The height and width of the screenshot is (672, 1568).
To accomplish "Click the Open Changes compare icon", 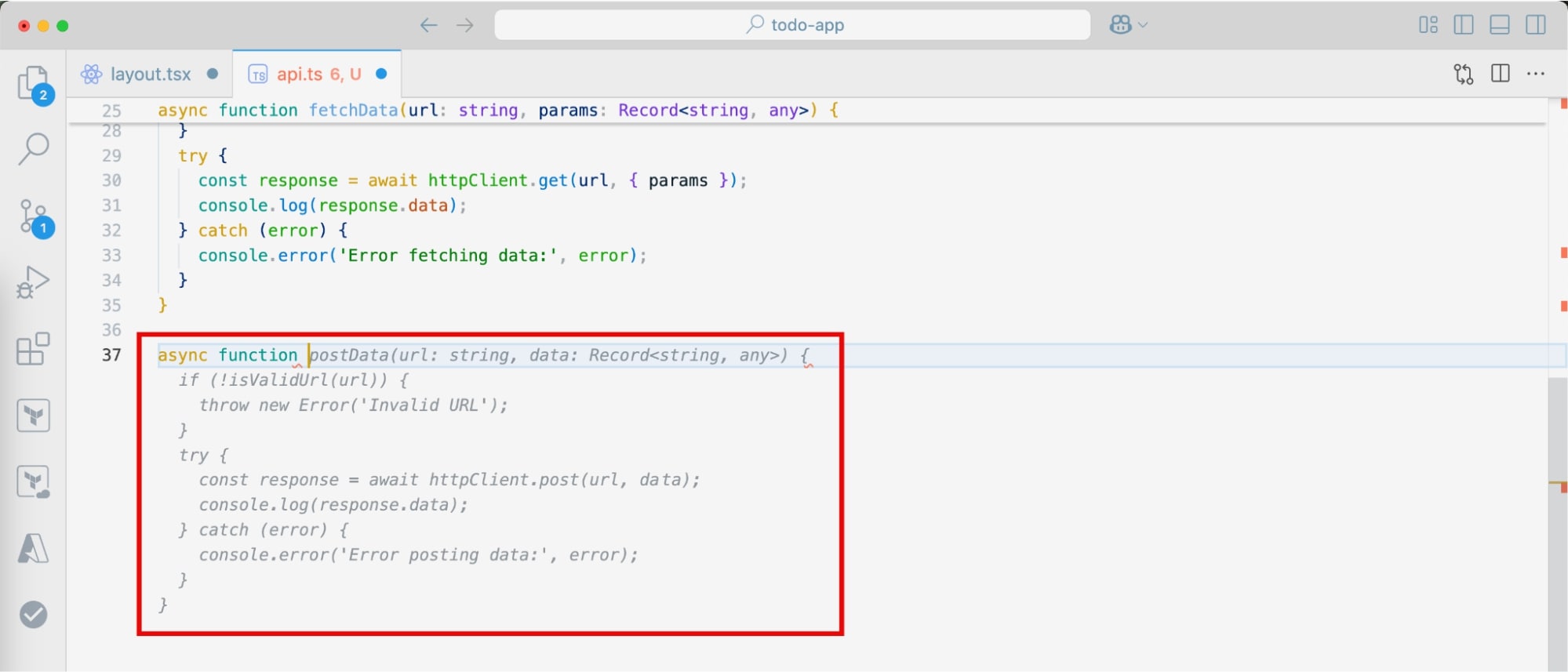I will click(x=1463, y=74).
